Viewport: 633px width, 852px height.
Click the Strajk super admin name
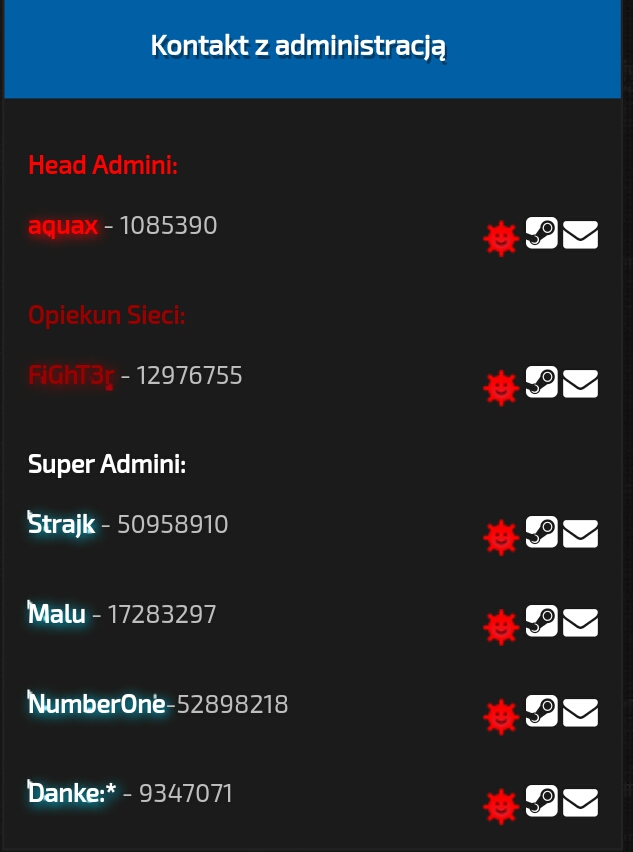[x=61, y=524]
